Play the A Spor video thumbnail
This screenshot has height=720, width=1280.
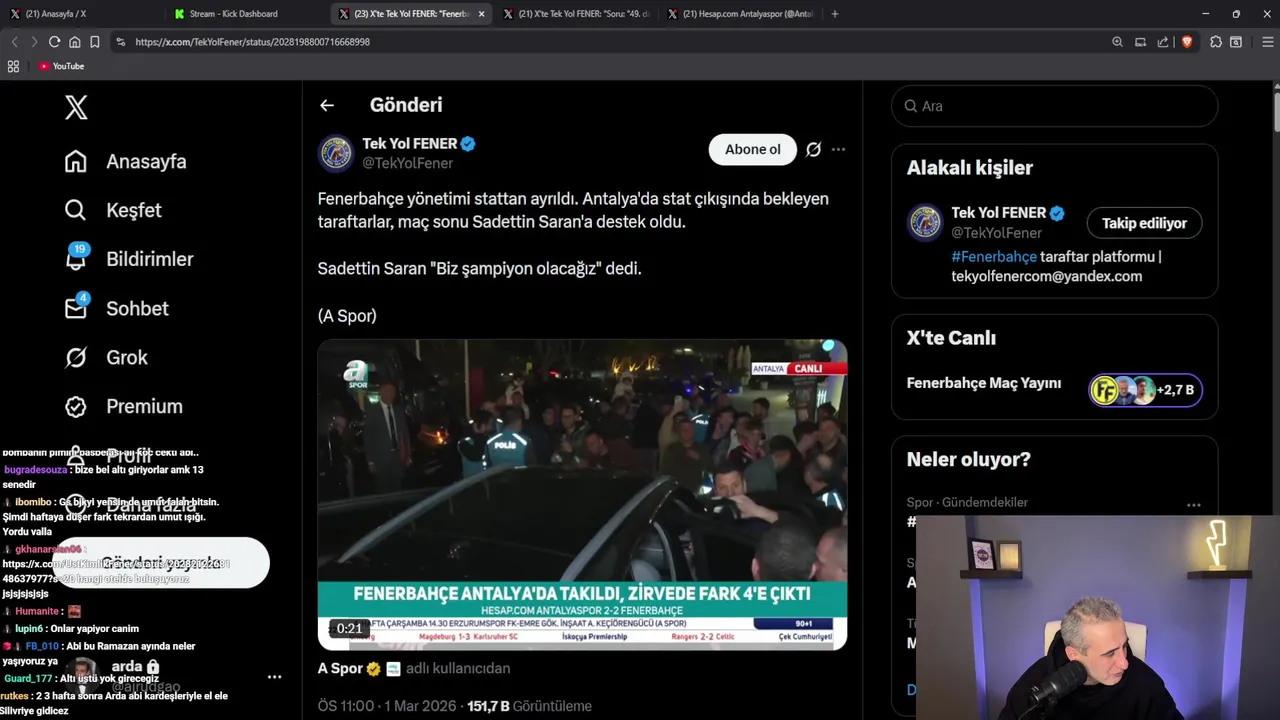(582, 495)
